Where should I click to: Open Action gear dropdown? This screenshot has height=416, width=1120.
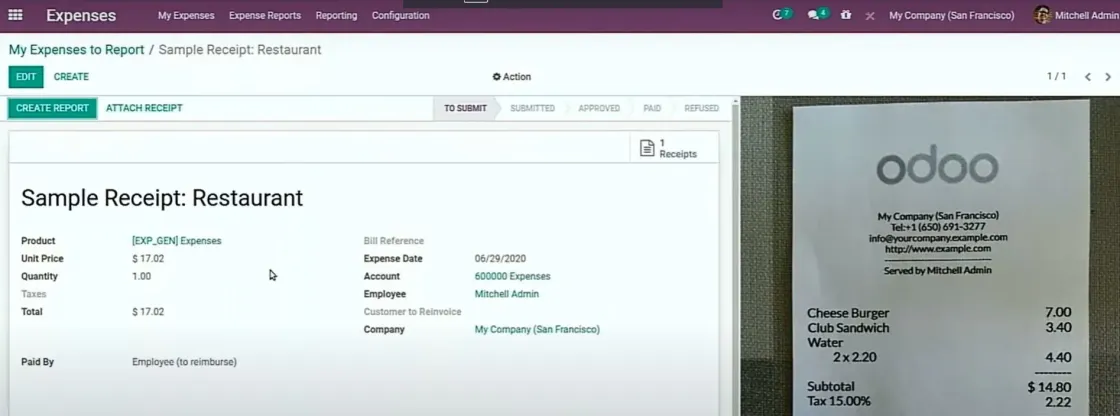click(512, 76)
